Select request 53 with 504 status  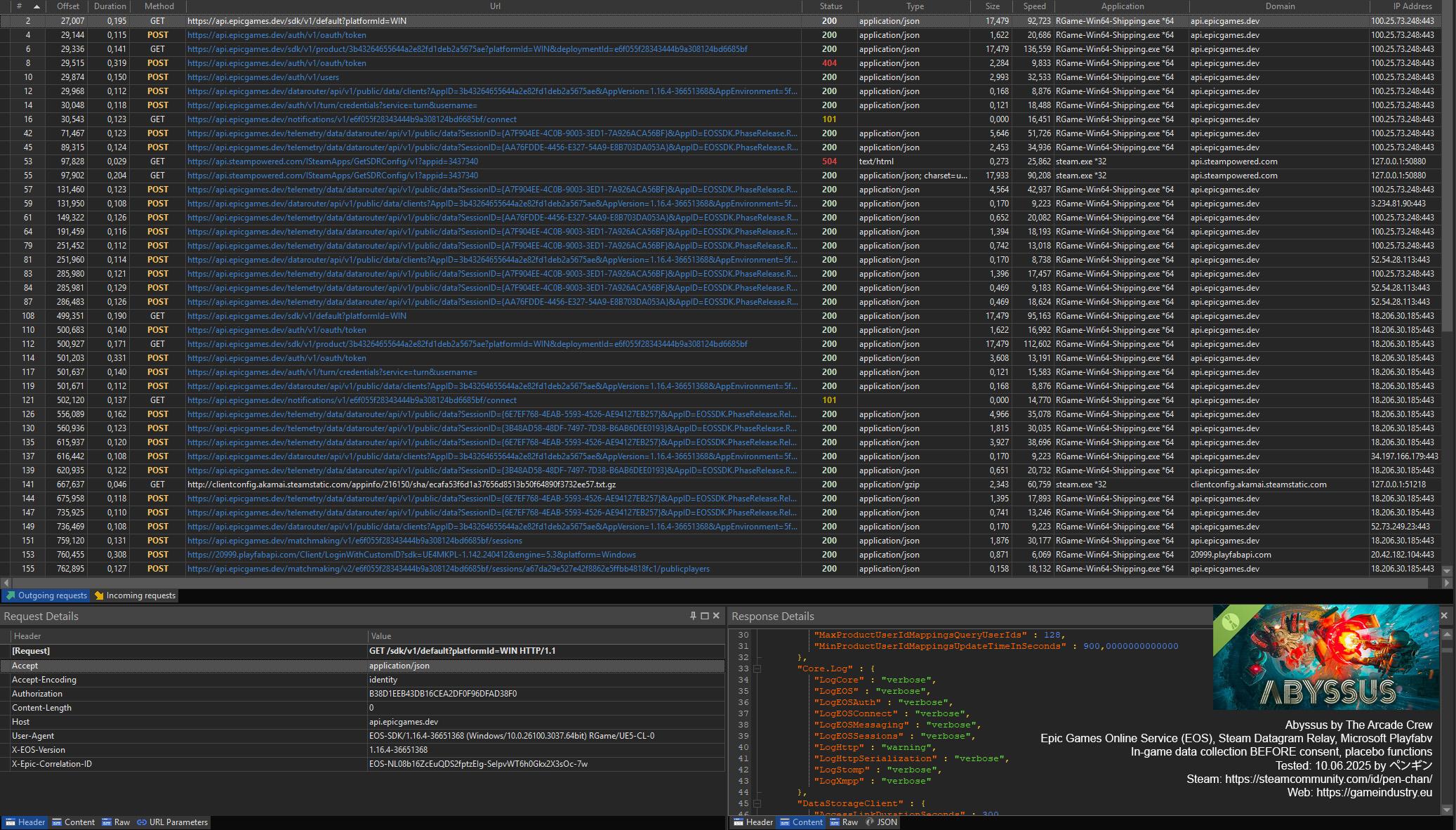pos(720,162)
